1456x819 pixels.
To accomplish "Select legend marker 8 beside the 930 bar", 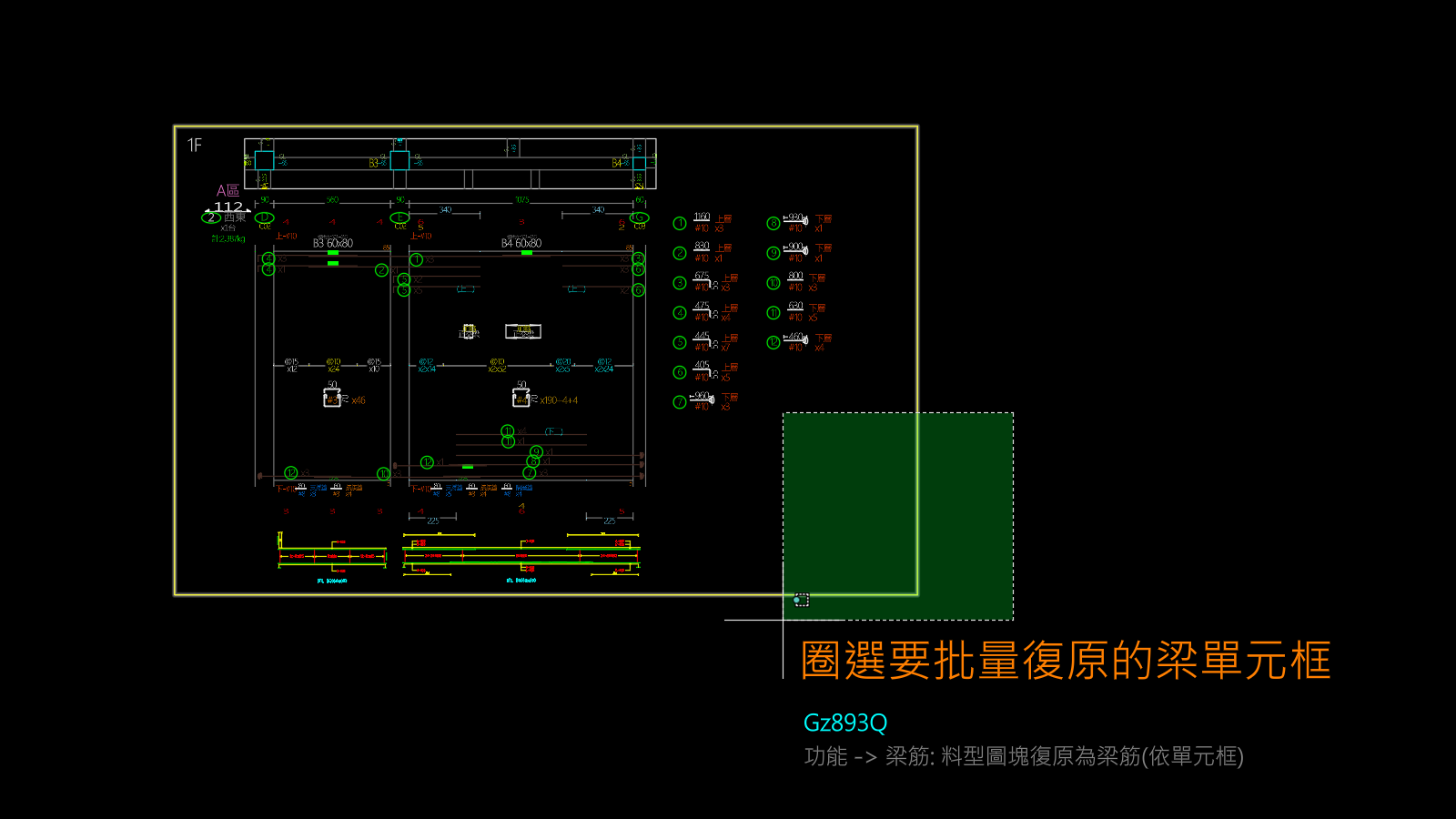I will click(773, 223).
